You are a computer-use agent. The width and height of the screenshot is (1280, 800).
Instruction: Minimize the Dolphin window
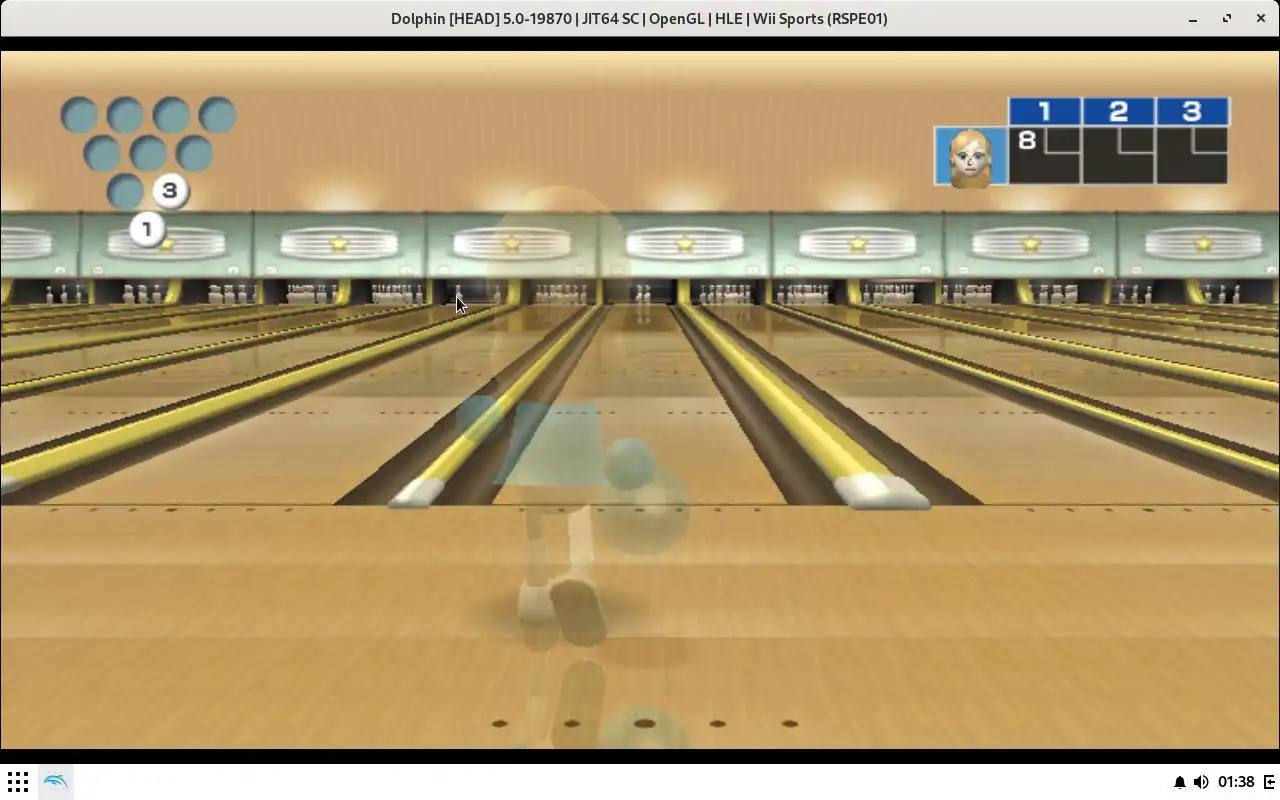click(x=1193, y=18)
